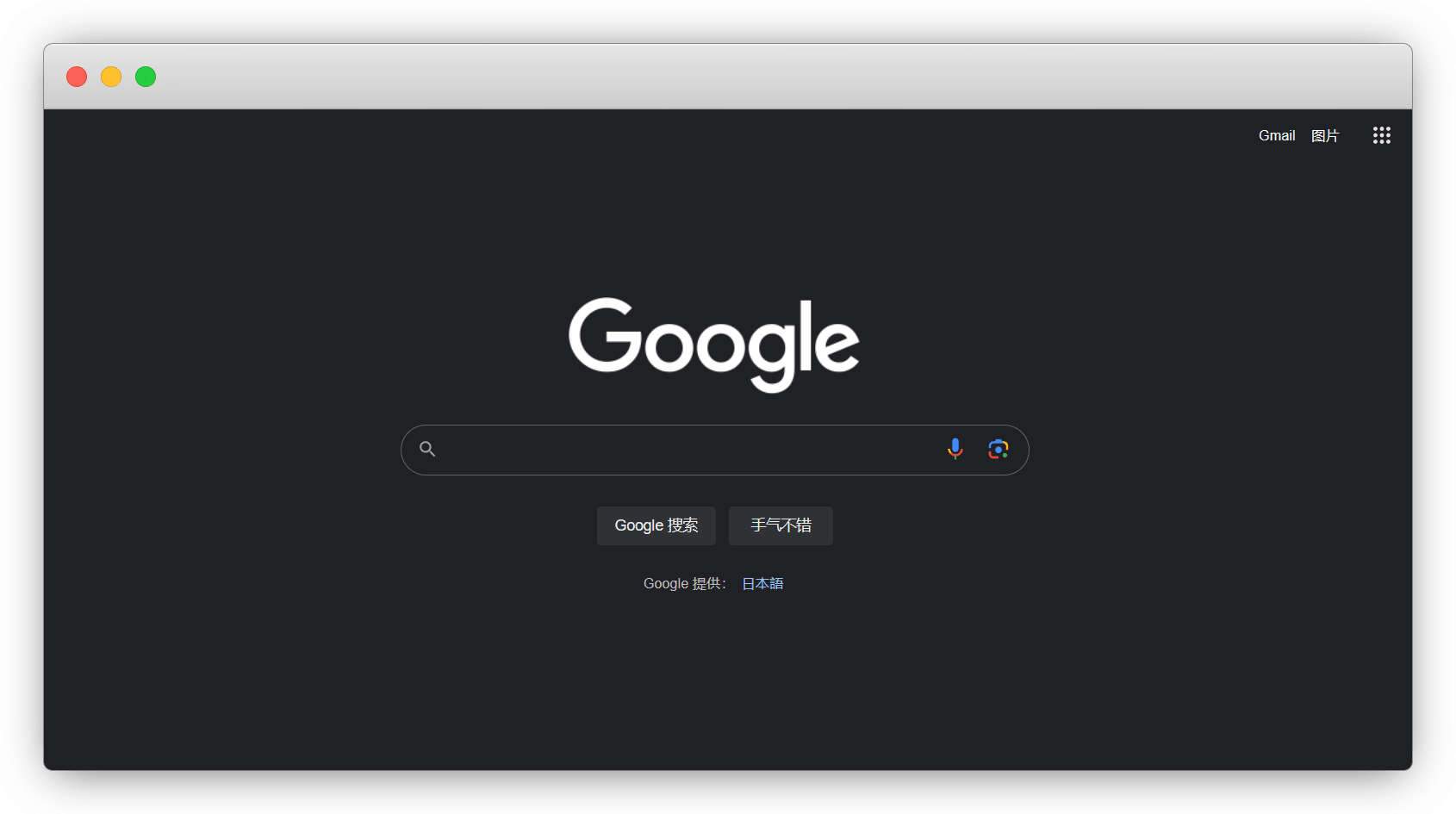Open Gmail from the top bar
1456x814 pixels.
(1276, 135)
